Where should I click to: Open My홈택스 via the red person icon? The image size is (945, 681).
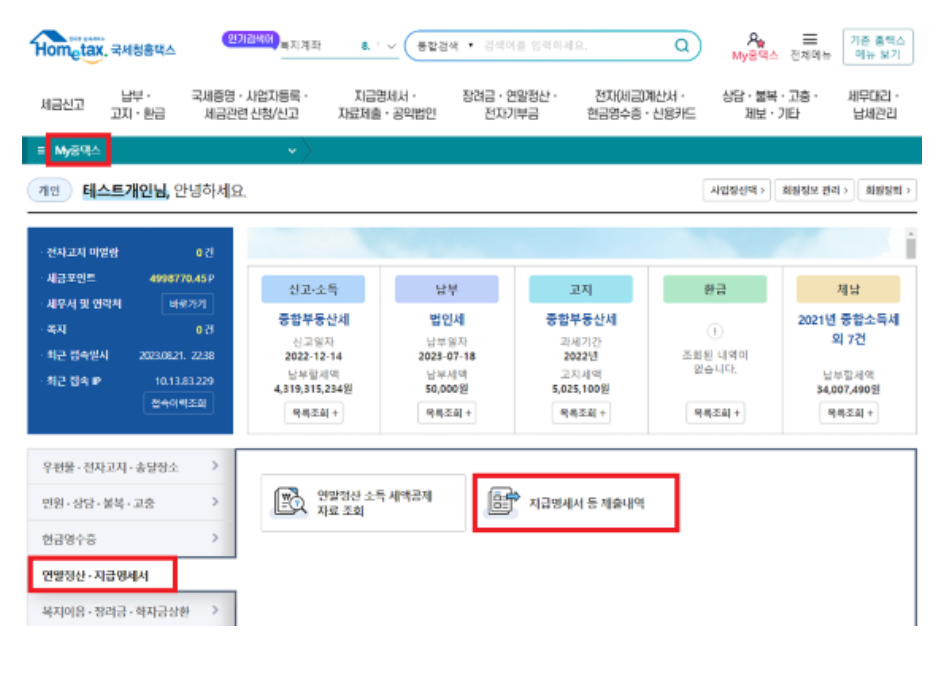click(x=756, y=37)
